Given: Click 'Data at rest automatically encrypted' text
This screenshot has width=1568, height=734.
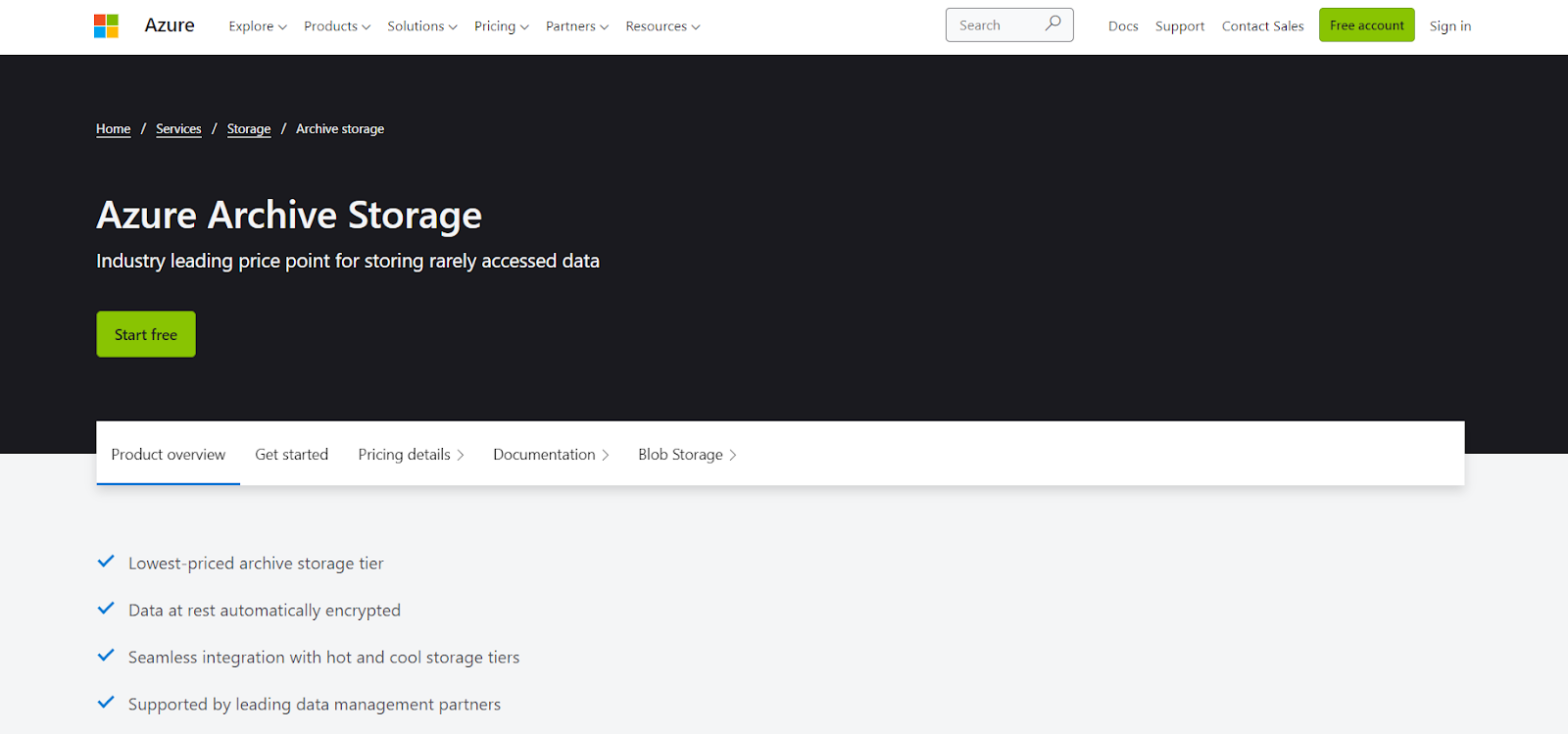Looking at the screenshot, I should (265, 611).
